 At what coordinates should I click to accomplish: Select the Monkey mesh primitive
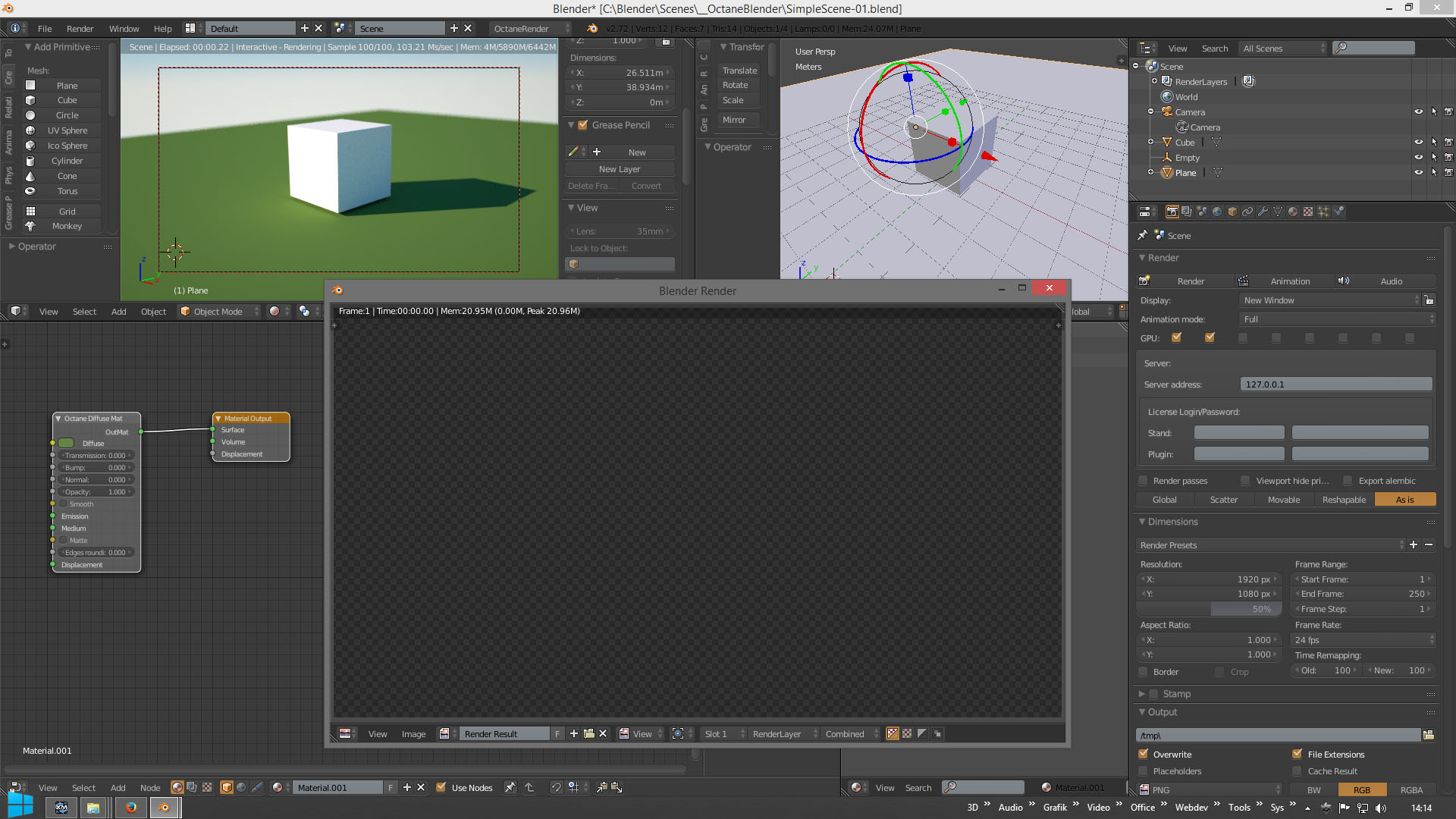point(67,226)
